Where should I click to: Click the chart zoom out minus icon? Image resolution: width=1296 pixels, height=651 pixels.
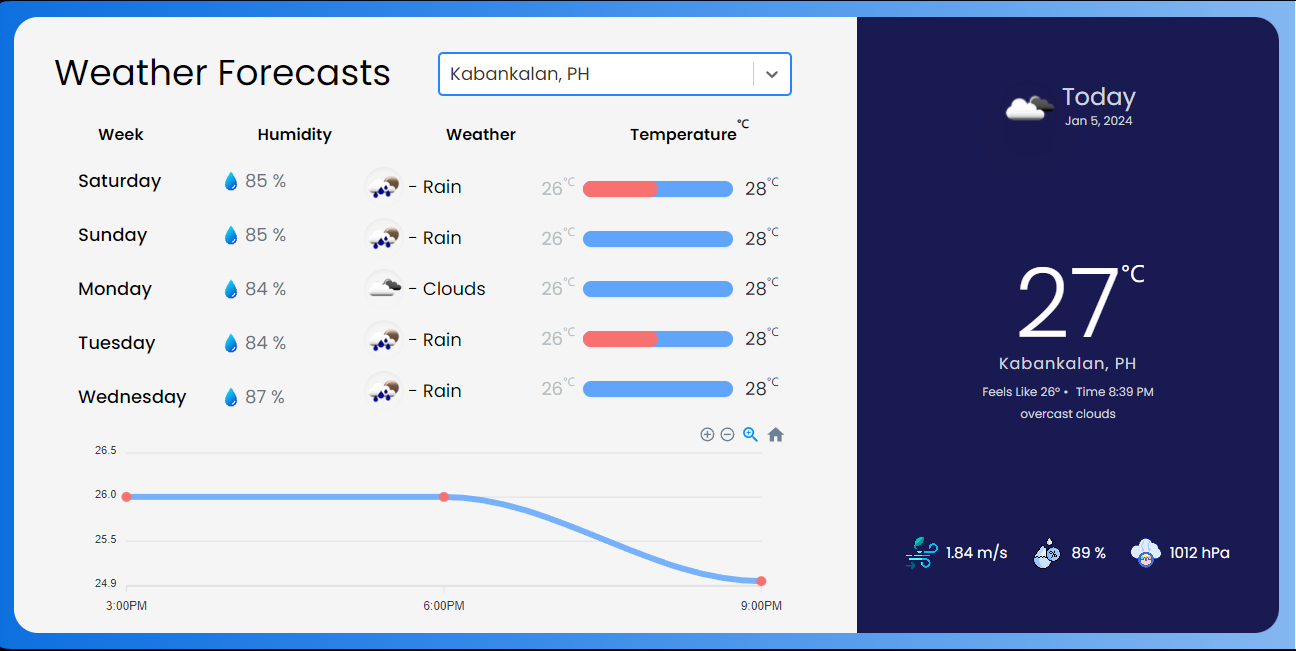click(728, 435)
